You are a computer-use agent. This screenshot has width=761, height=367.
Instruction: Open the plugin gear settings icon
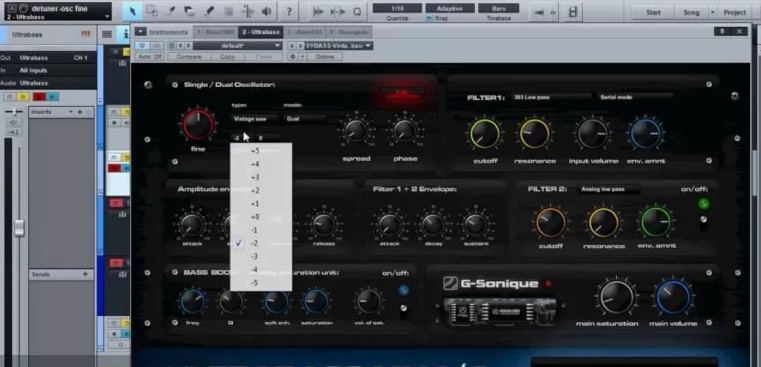click(x=293, y=57)
